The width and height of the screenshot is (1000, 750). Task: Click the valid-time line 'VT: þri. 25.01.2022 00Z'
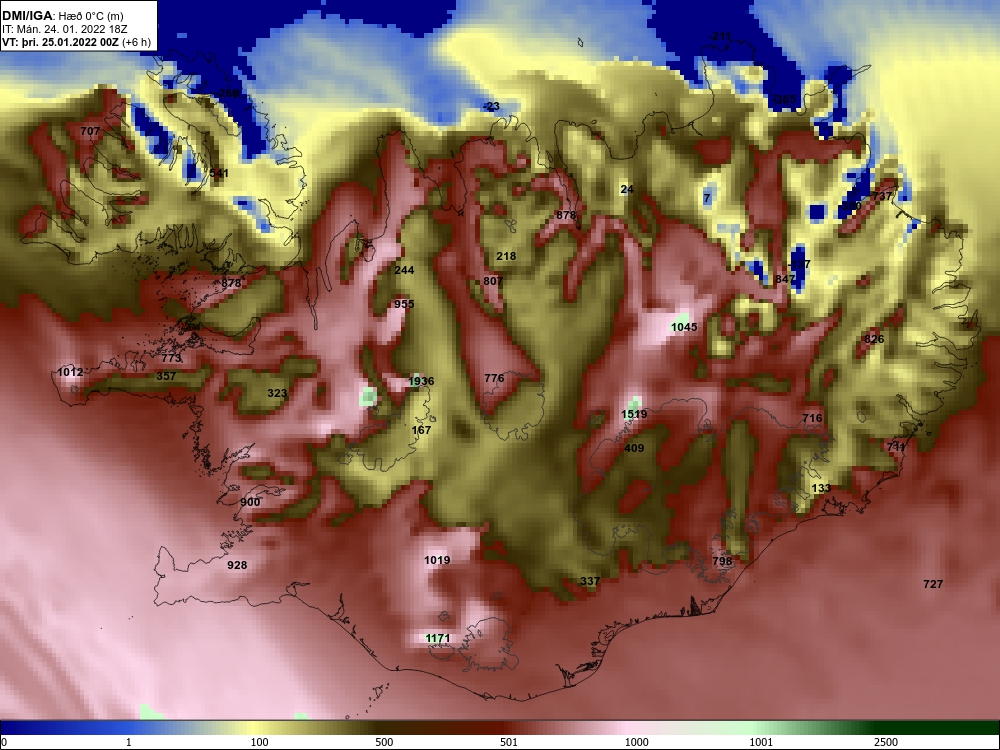pos(61,42)
